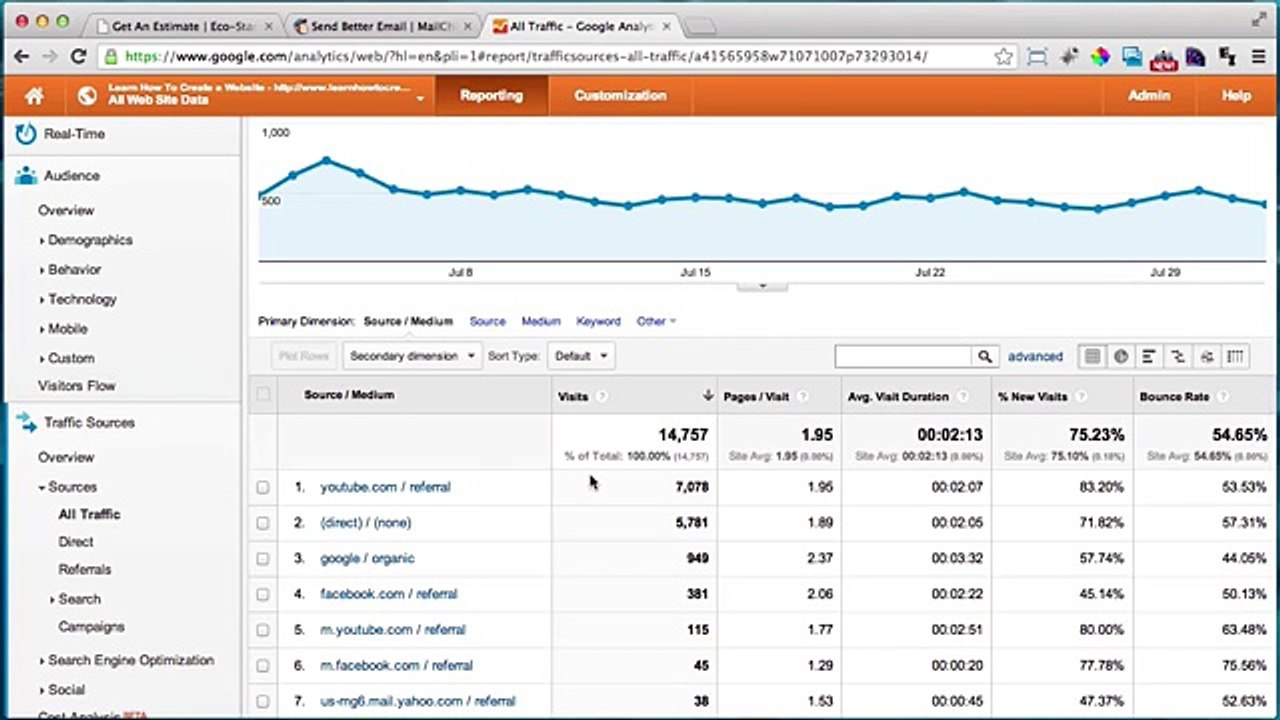This screenshot has height=720, width=1280.
Task: Click the help icon beside Pages / Visit
Action: pos(803,397)
